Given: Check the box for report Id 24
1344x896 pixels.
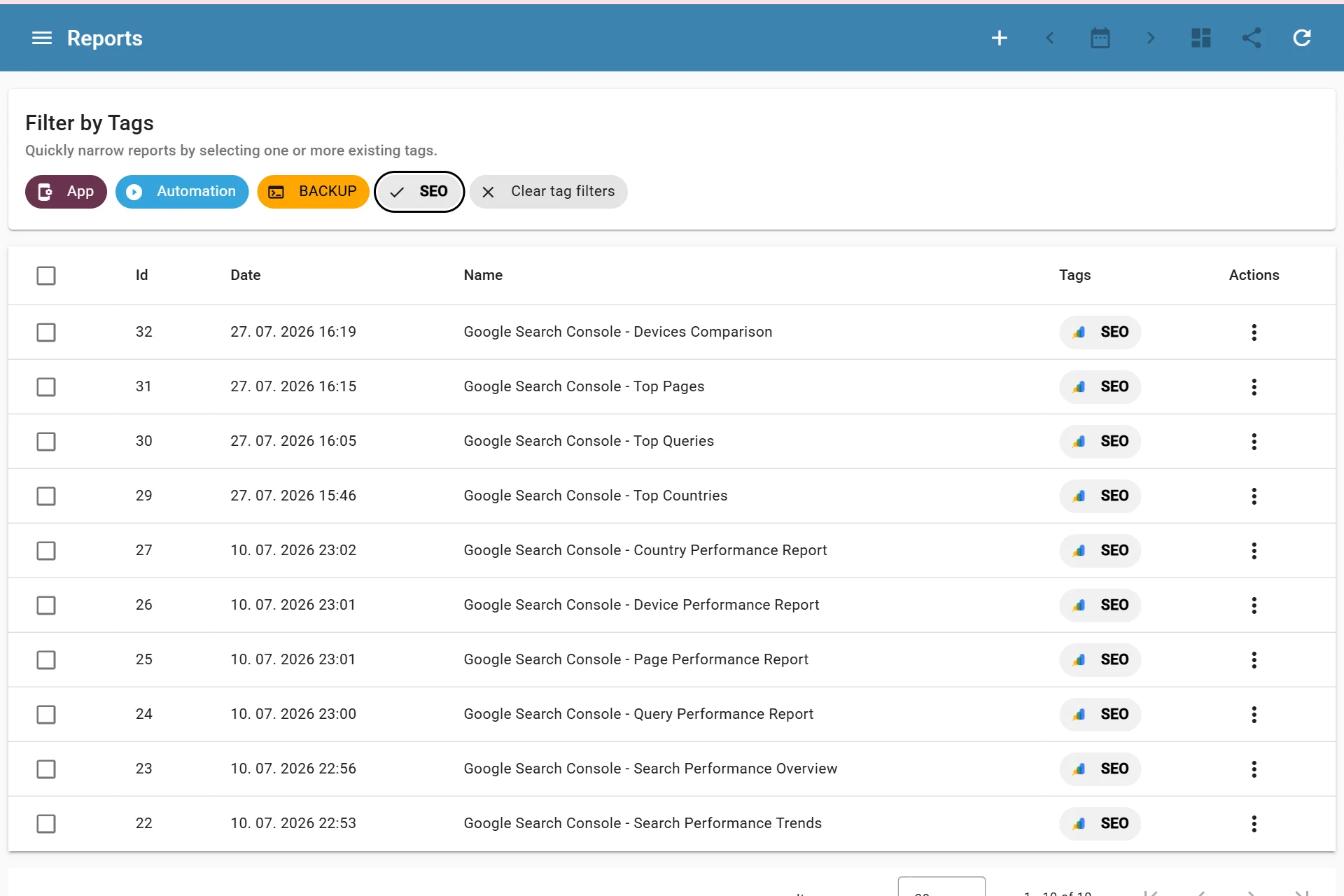Looking at the screenshot, I should pos(46,714).
